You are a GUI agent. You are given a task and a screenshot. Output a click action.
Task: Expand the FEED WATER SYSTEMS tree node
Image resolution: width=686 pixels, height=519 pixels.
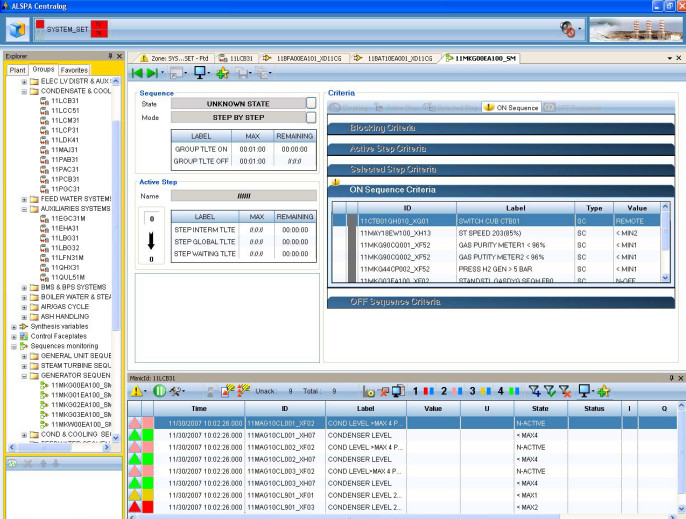(24, 198)
